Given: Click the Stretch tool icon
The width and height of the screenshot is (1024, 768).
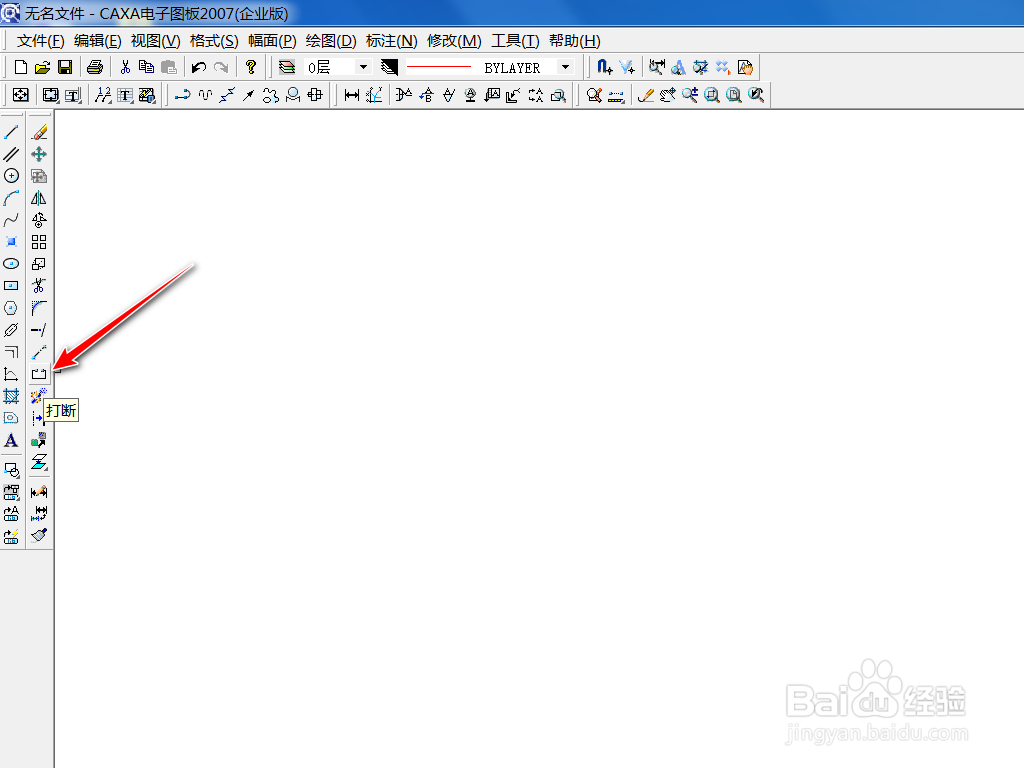Looking at the screenshot, I should coord(39,352).
